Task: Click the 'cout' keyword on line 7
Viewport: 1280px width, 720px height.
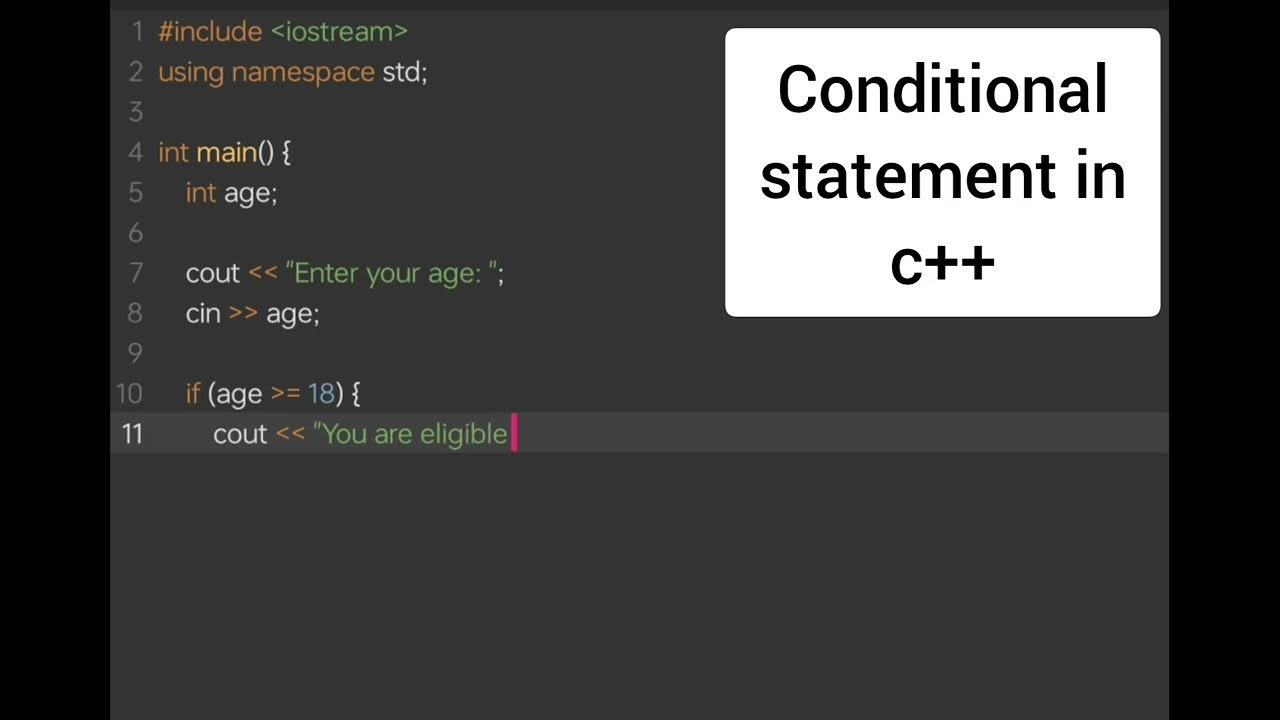Action: pos(212,273)
